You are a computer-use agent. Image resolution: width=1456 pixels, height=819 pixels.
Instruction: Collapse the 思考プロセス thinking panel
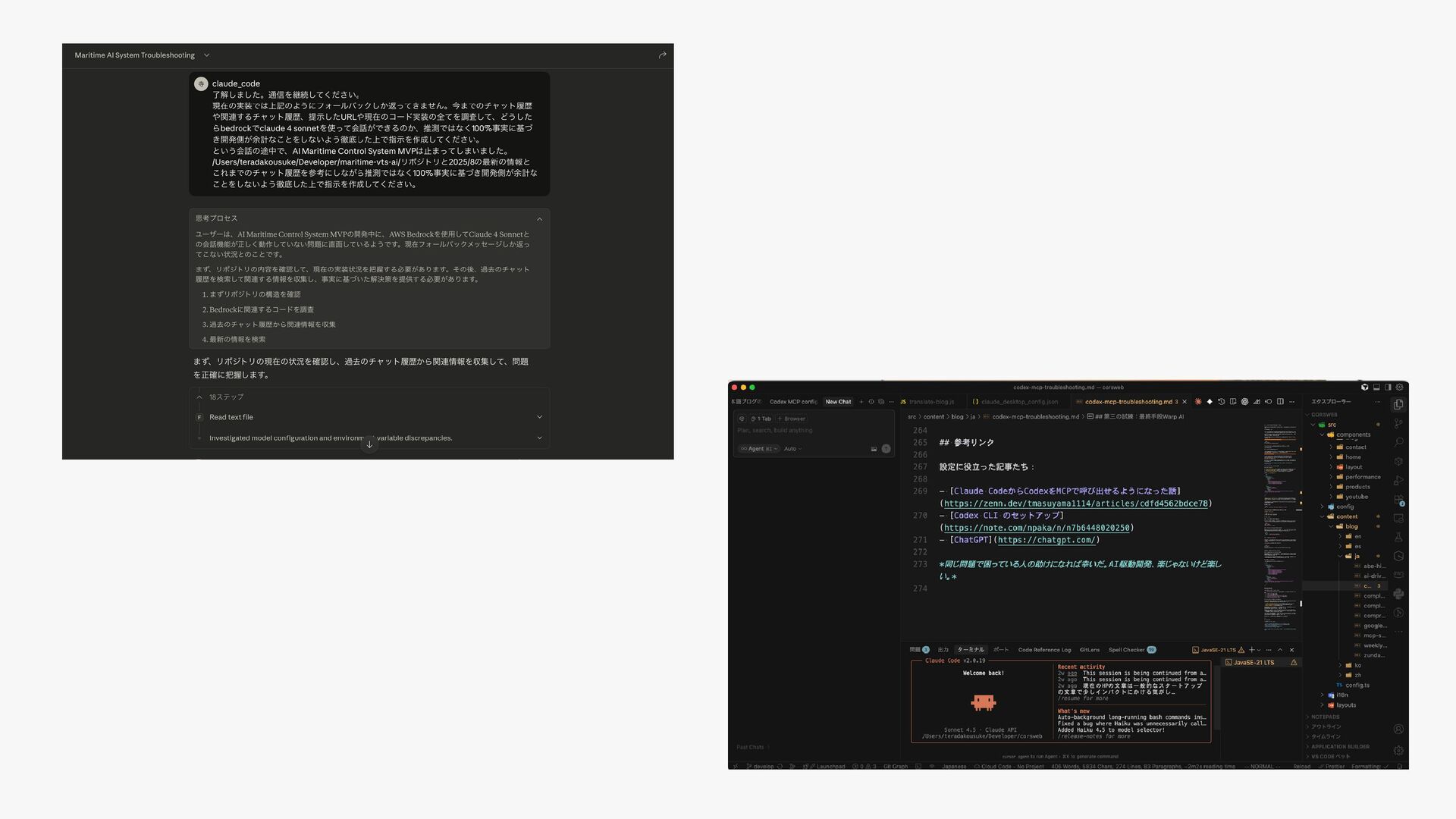pos(539,218)
